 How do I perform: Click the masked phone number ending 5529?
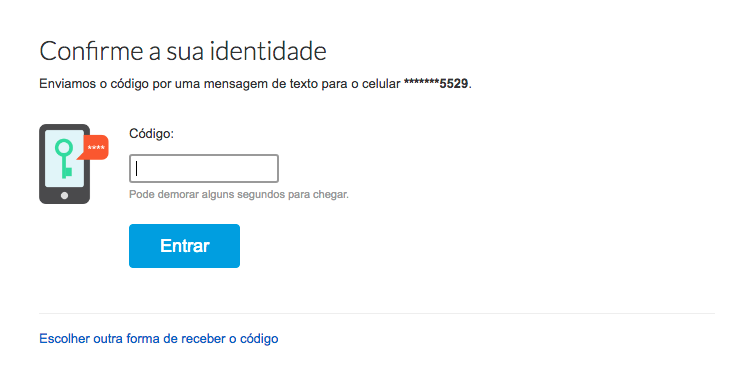point(436,84)
